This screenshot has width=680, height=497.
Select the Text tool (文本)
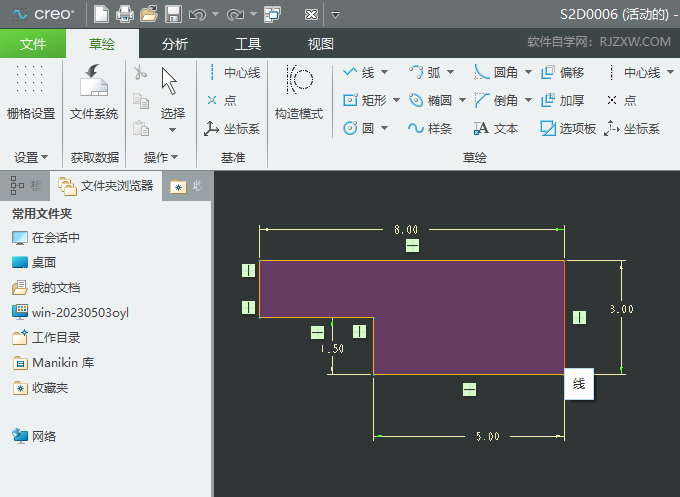[x=496, y=129]
